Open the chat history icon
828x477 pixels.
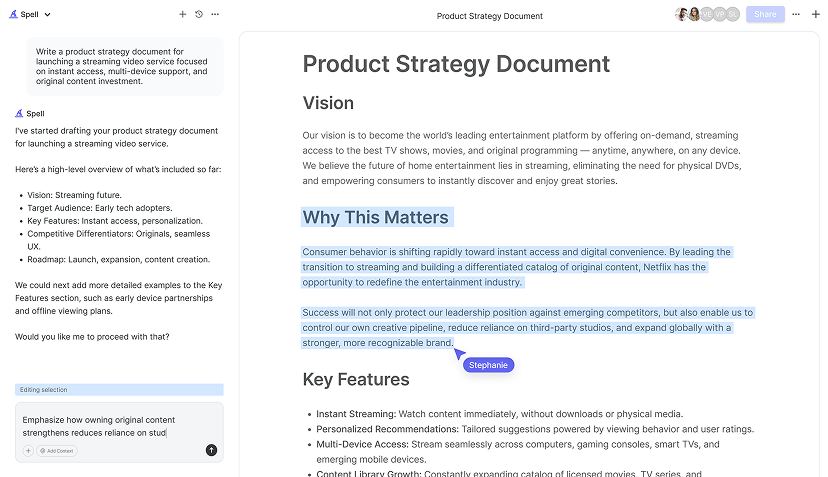tap(198, 15)
